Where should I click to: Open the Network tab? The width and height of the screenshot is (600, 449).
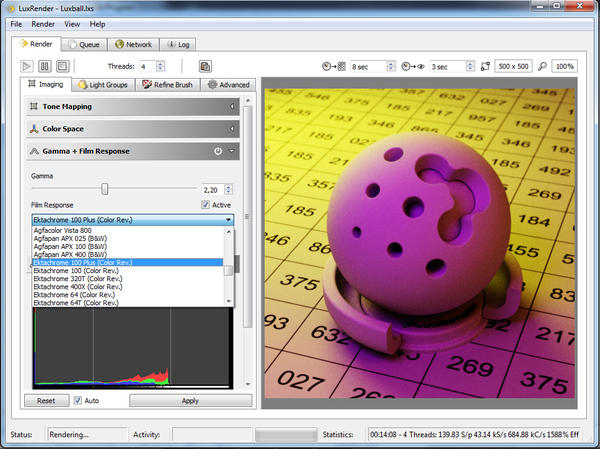click(133, 45)
